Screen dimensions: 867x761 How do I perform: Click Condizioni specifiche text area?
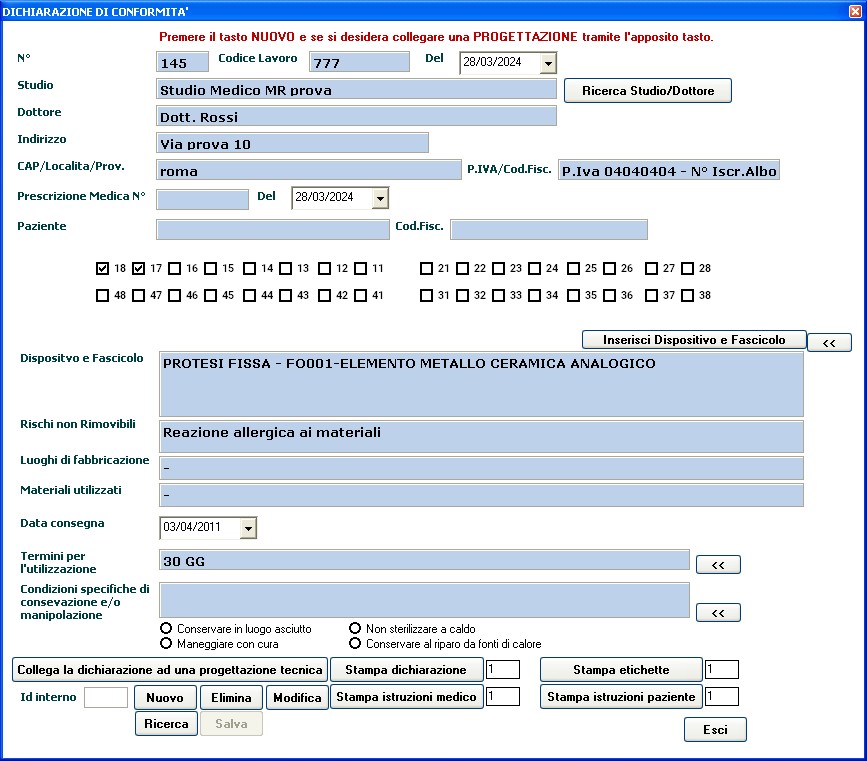coord(424,600)
